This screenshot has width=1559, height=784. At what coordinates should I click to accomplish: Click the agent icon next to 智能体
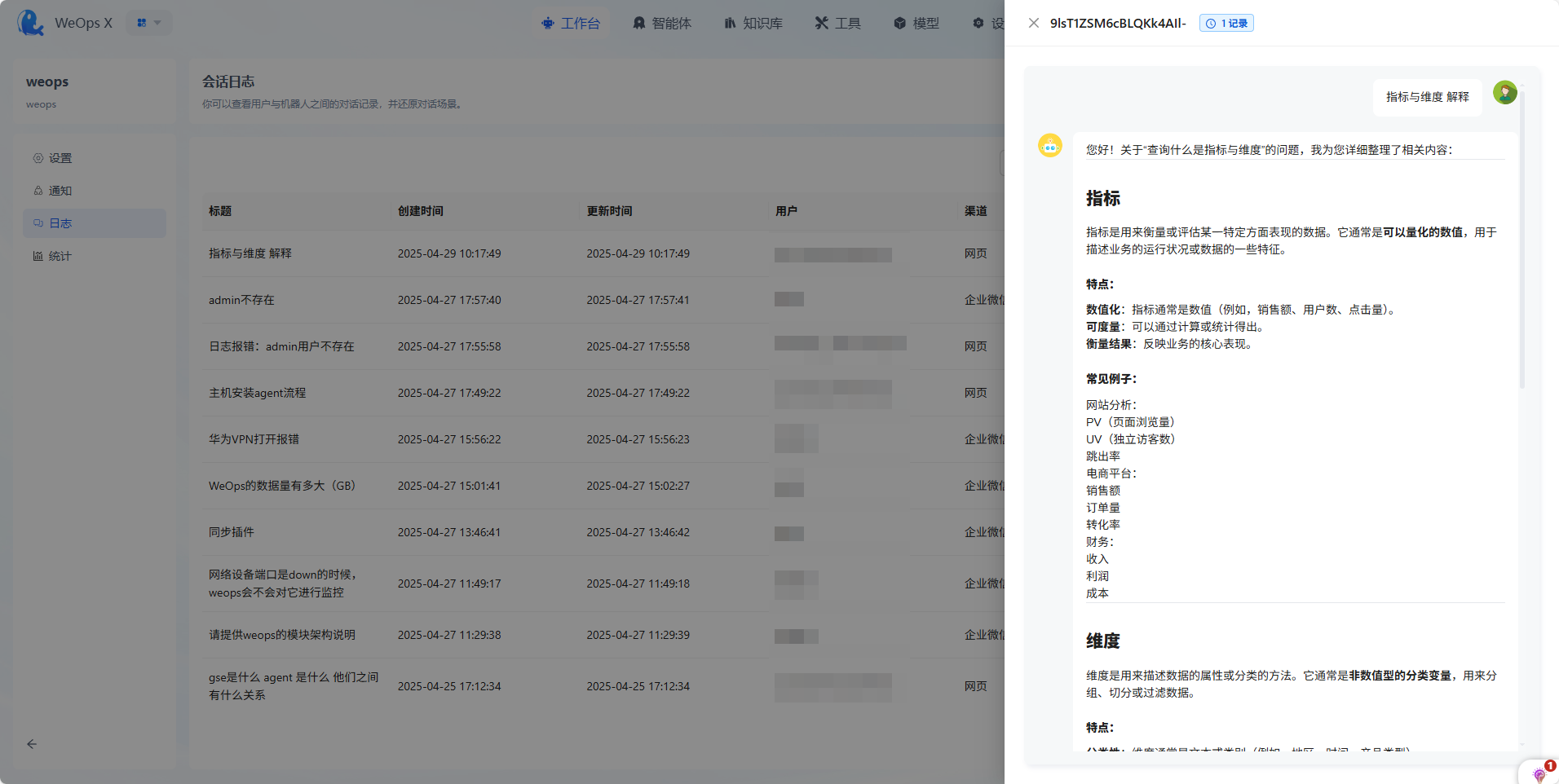coord(639,24)
